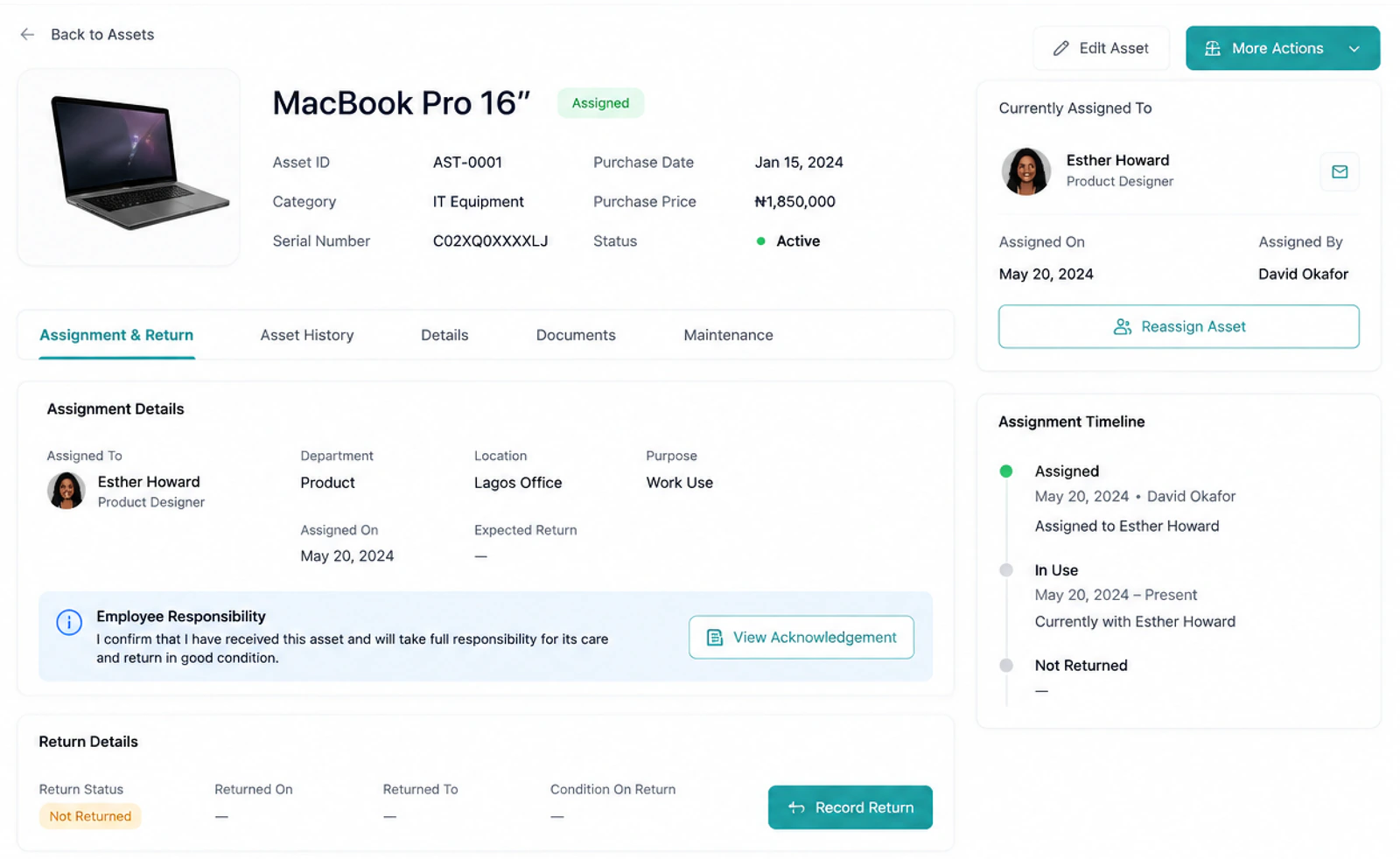The height and width of the screenshot is (859, 1400).
Task: Click the purchase price ₦1,850,000
Action: tap(794, 201)
